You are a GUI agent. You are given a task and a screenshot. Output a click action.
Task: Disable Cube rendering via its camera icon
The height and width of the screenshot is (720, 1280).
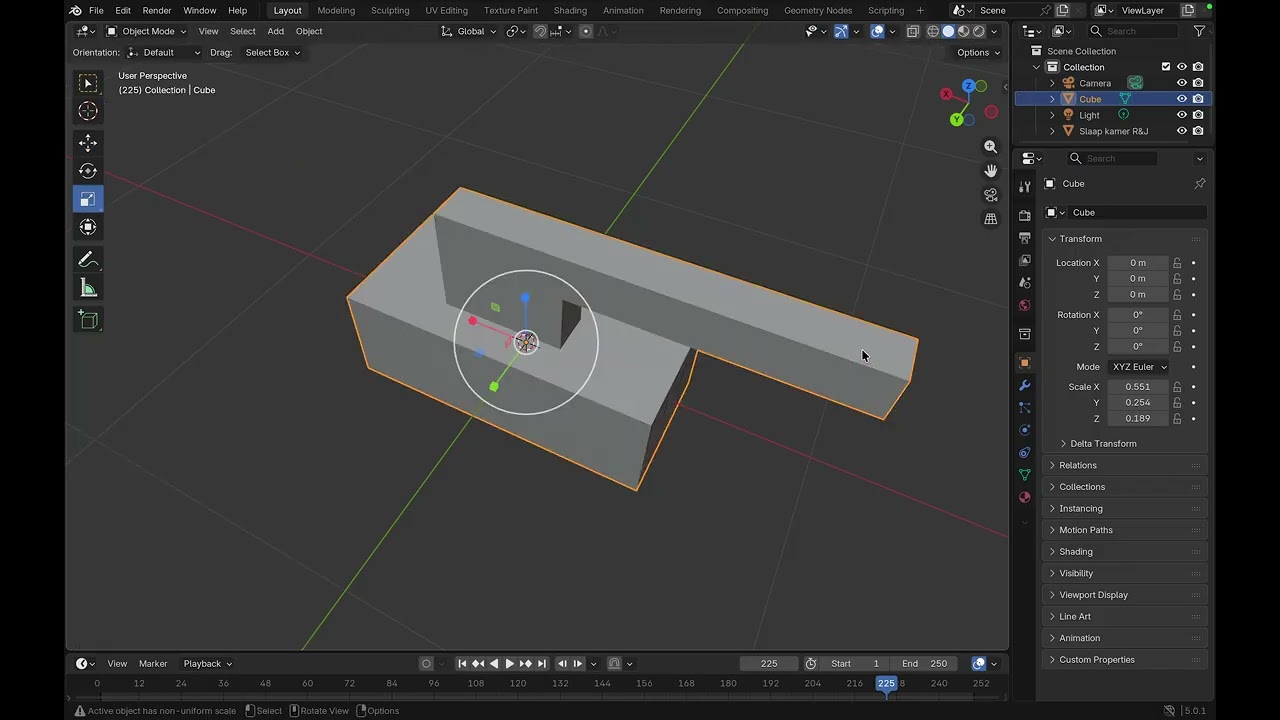point(1198,99)
